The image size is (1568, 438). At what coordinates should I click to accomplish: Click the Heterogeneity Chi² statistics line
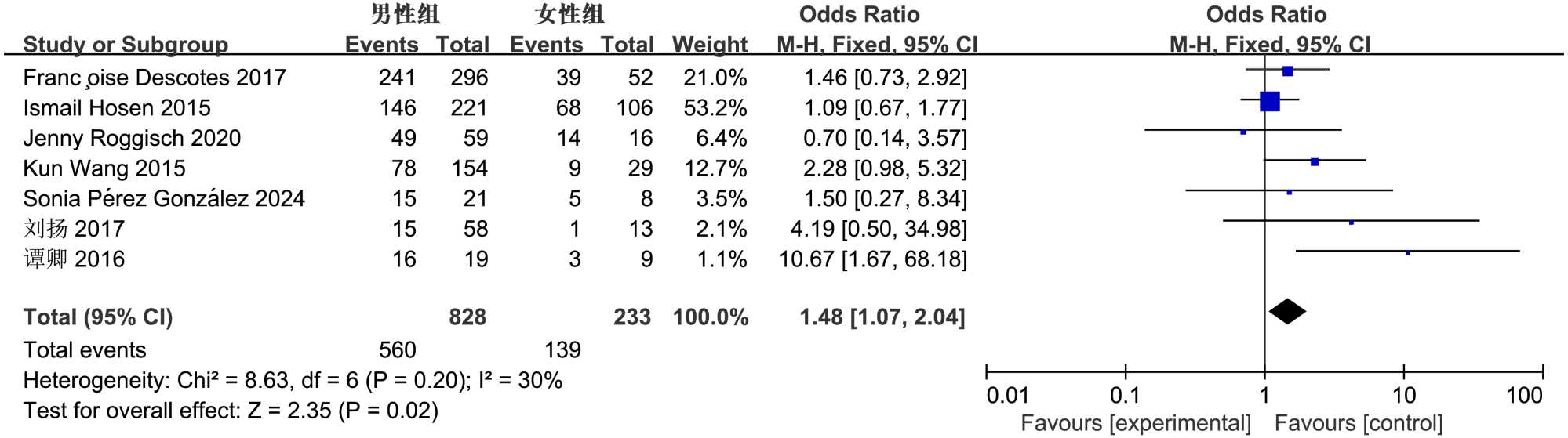(293, 381)
